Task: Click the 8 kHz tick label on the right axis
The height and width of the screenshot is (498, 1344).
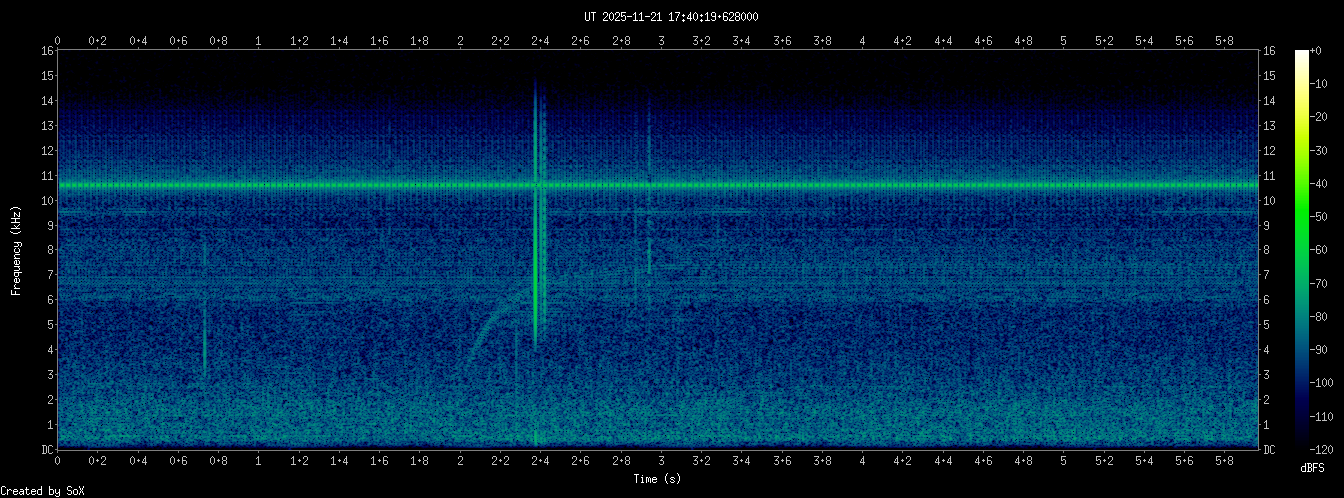Action: (x=1269, y=250)
